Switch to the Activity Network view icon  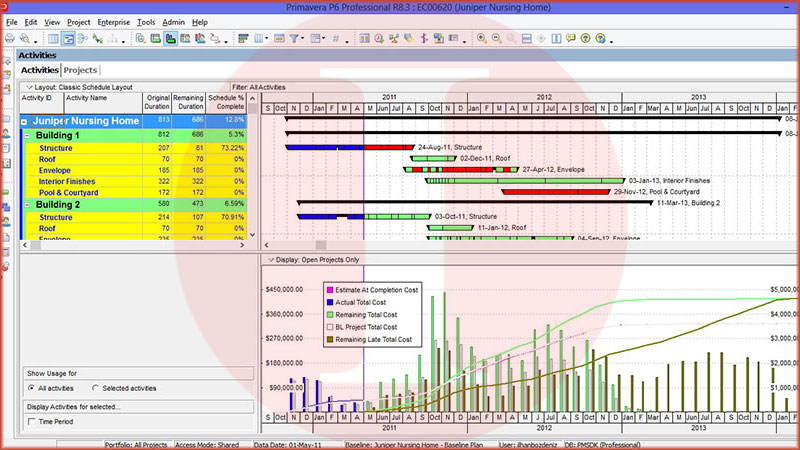tap(83, 38)
